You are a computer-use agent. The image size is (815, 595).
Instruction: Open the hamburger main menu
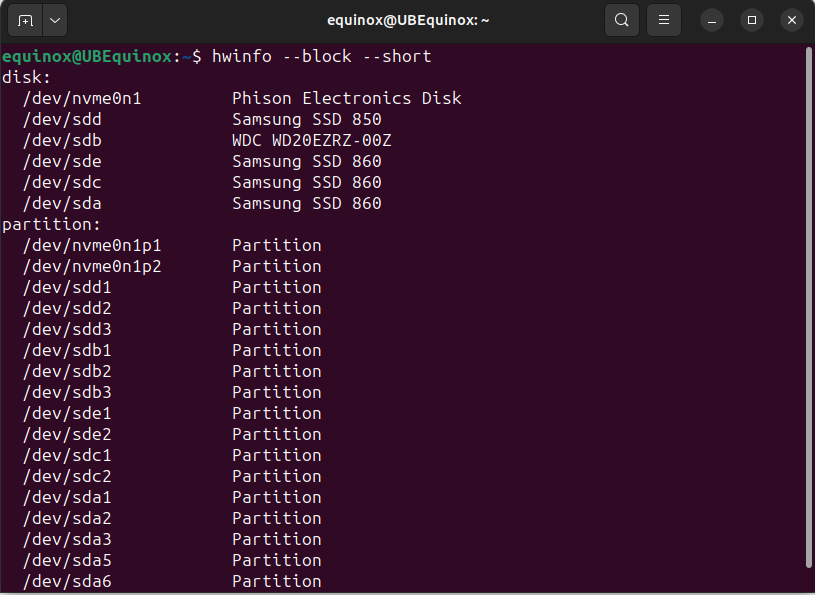click(664, 20)
